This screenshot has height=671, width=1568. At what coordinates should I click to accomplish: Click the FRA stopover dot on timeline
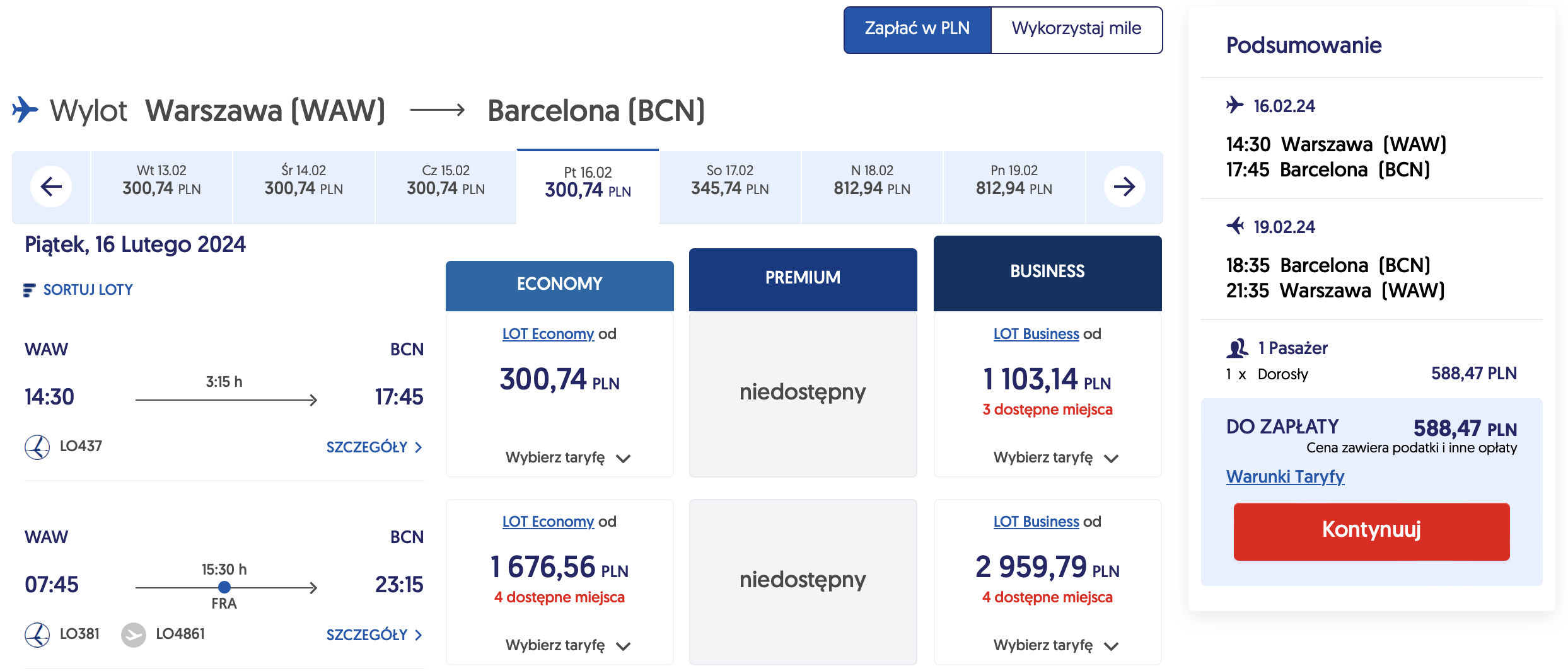(x=224, y=587)
